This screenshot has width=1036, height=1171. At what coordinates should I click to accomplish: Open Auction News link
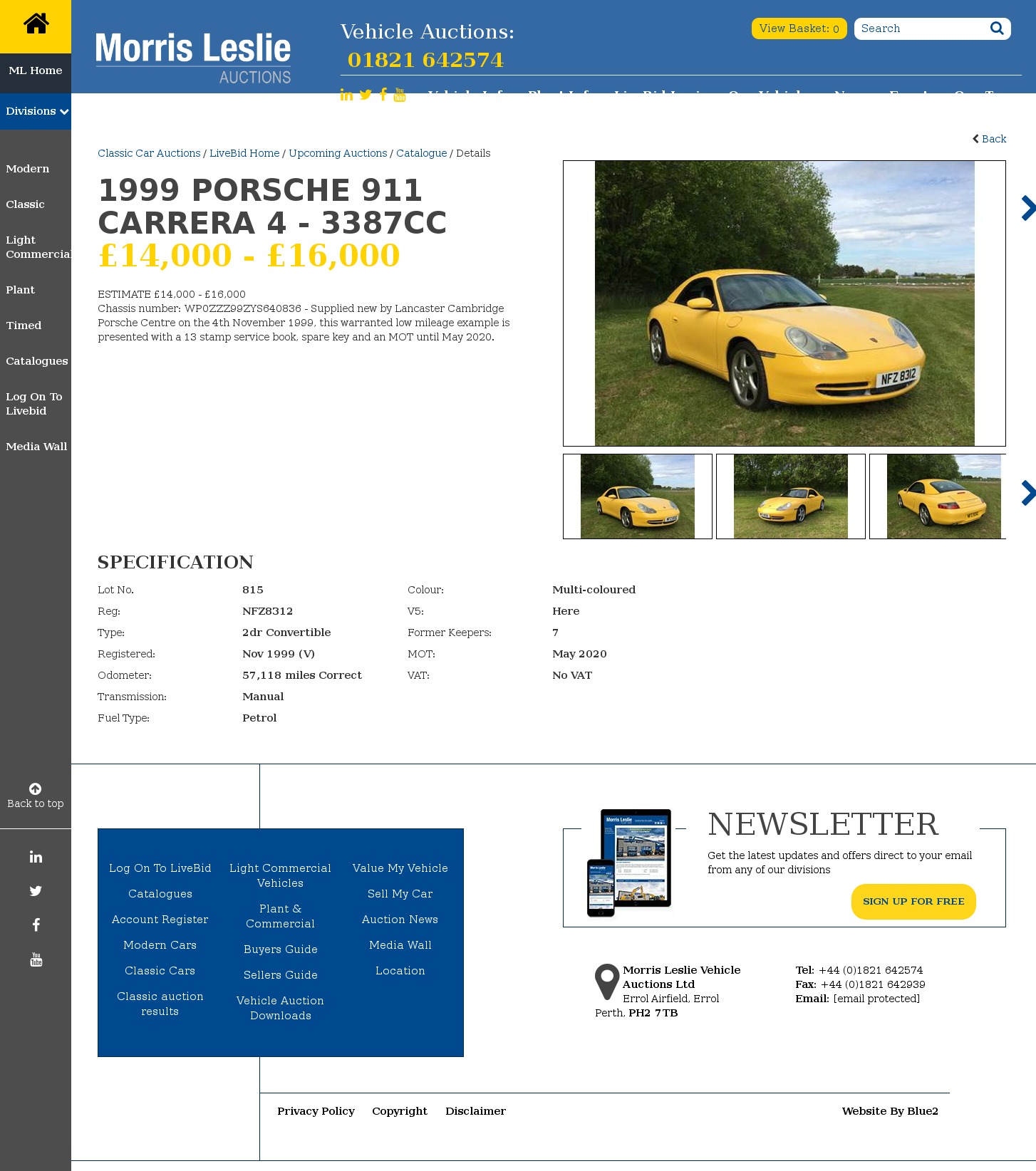pos(400,920)
